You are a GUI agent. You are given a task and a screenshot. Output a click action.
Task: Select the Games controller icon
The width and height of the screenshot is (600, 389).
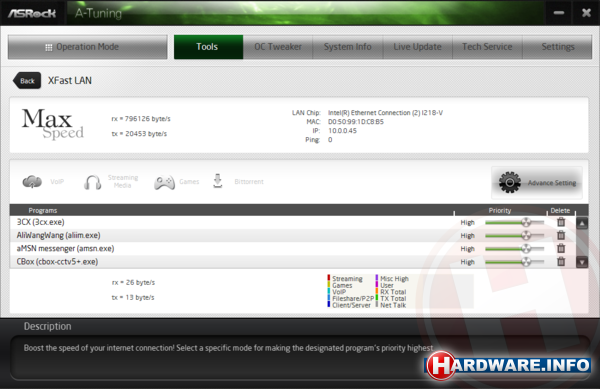164,182
